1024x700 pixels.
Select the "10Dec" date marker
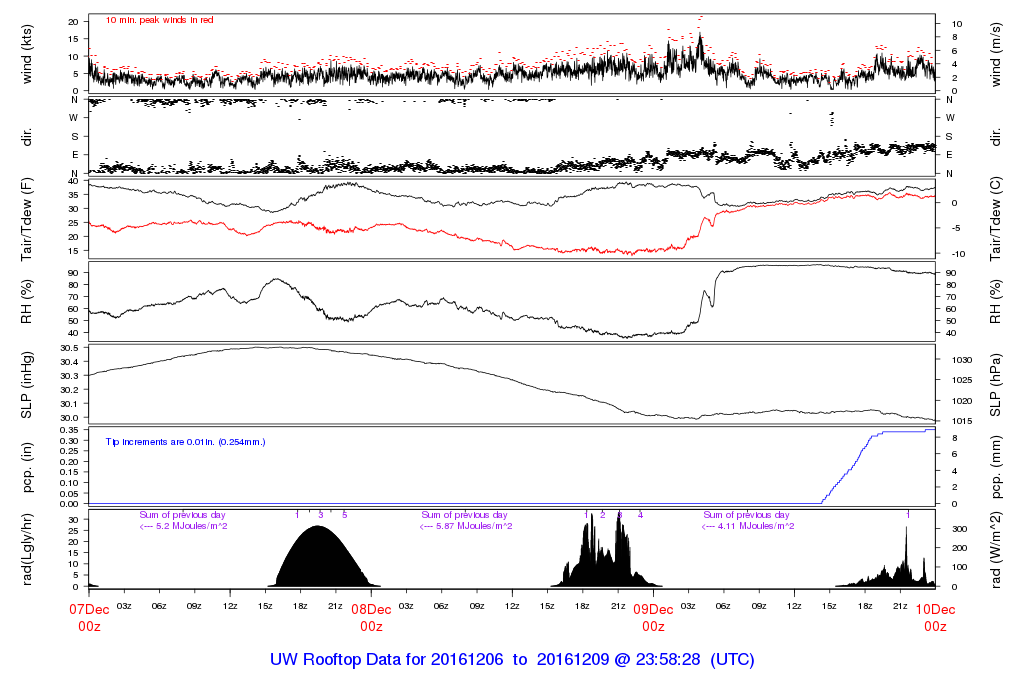pos(935,610)
